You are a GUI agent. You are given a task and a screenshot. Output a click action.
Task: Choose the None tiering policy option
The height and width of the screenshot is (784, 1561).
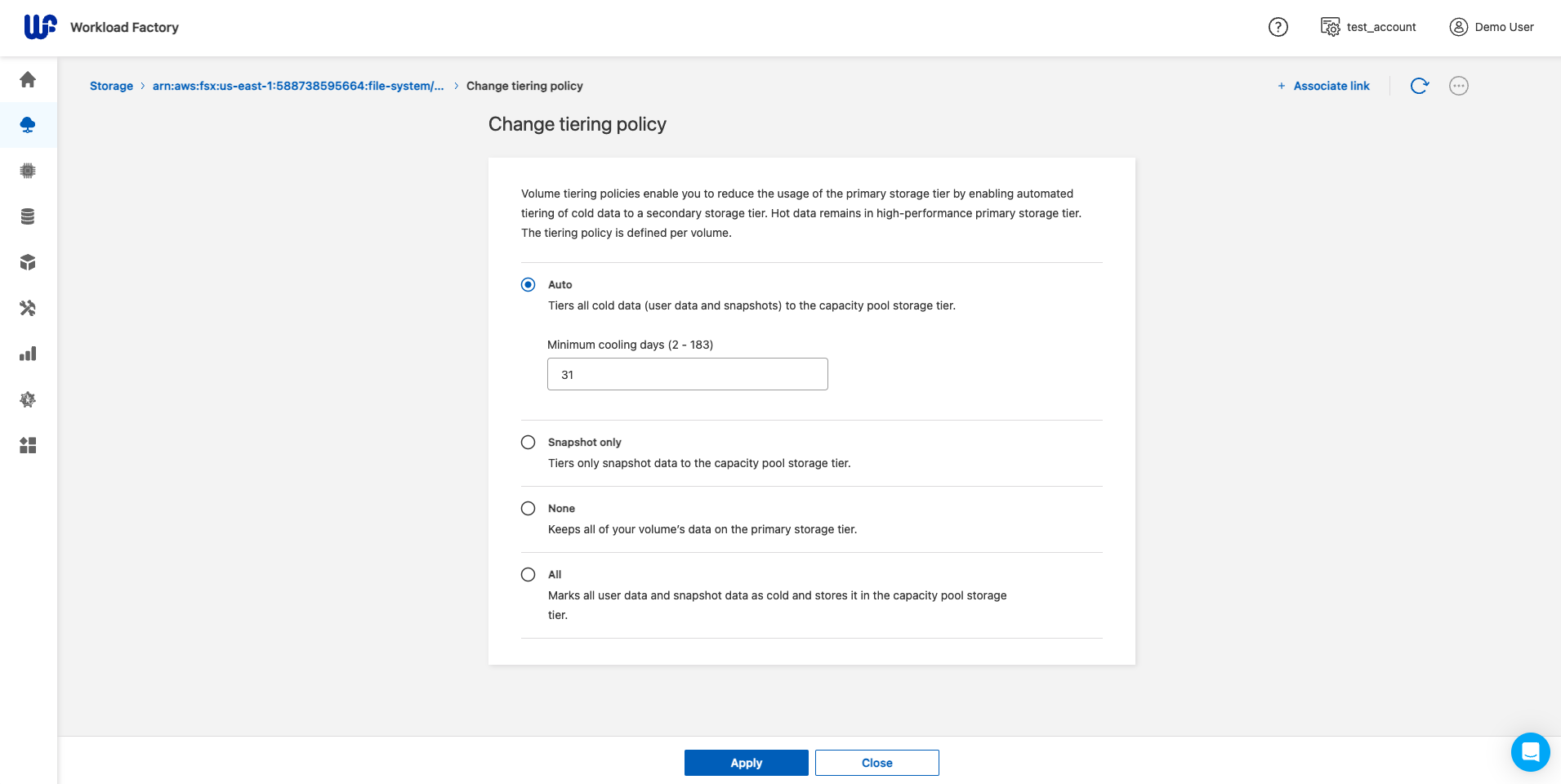(x=529, y=509)
